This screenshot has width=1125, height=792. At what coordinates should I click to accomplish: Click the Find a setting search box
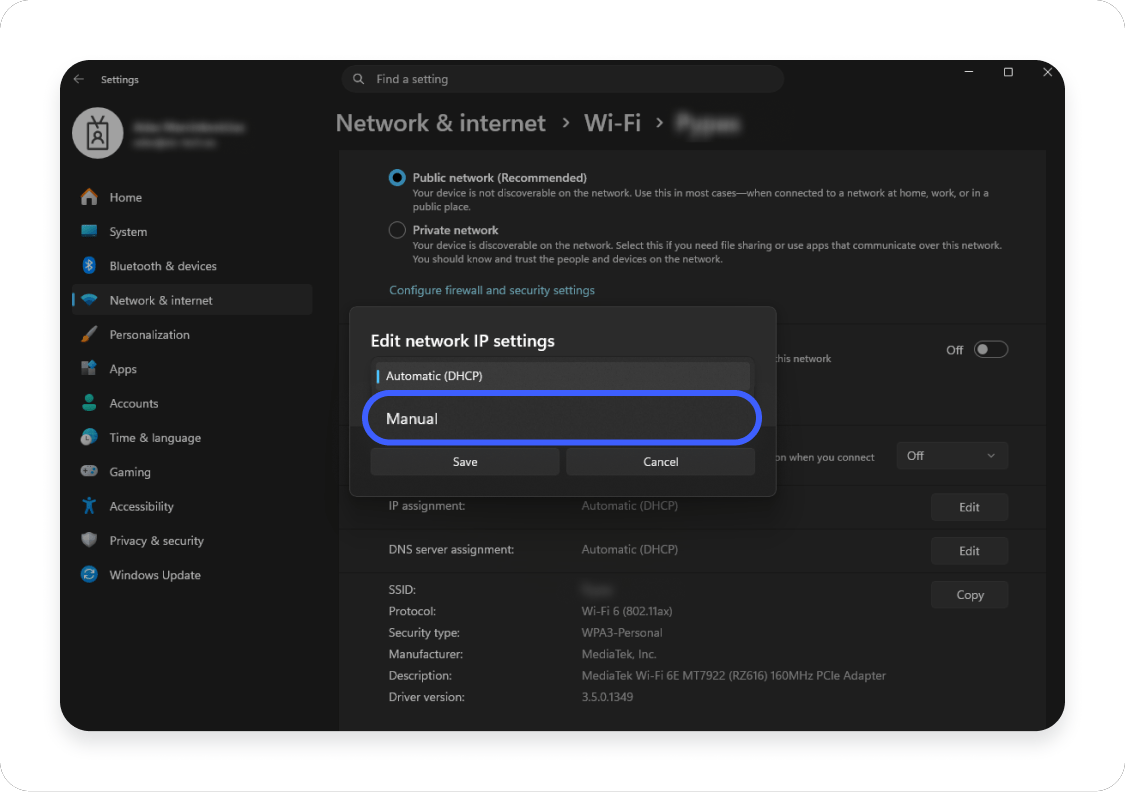tap(562, 79)
